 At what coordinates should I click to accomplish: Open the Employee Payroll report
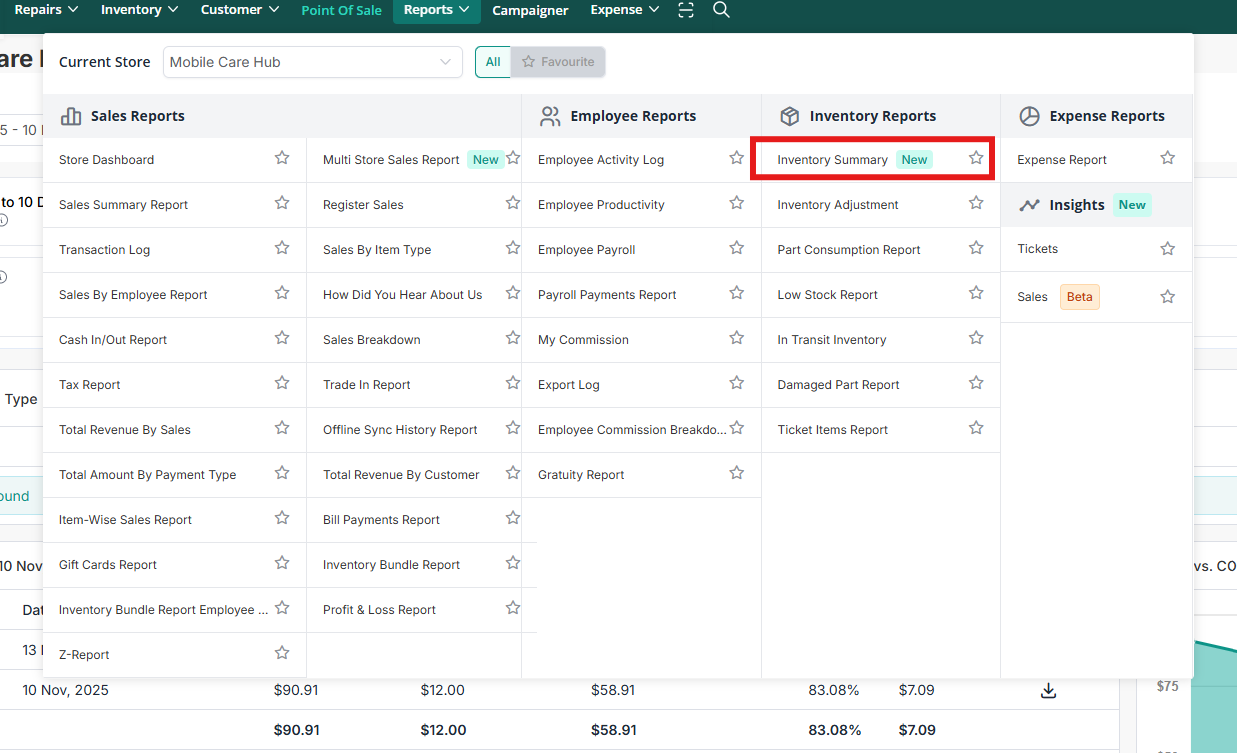tap(586, 250)
